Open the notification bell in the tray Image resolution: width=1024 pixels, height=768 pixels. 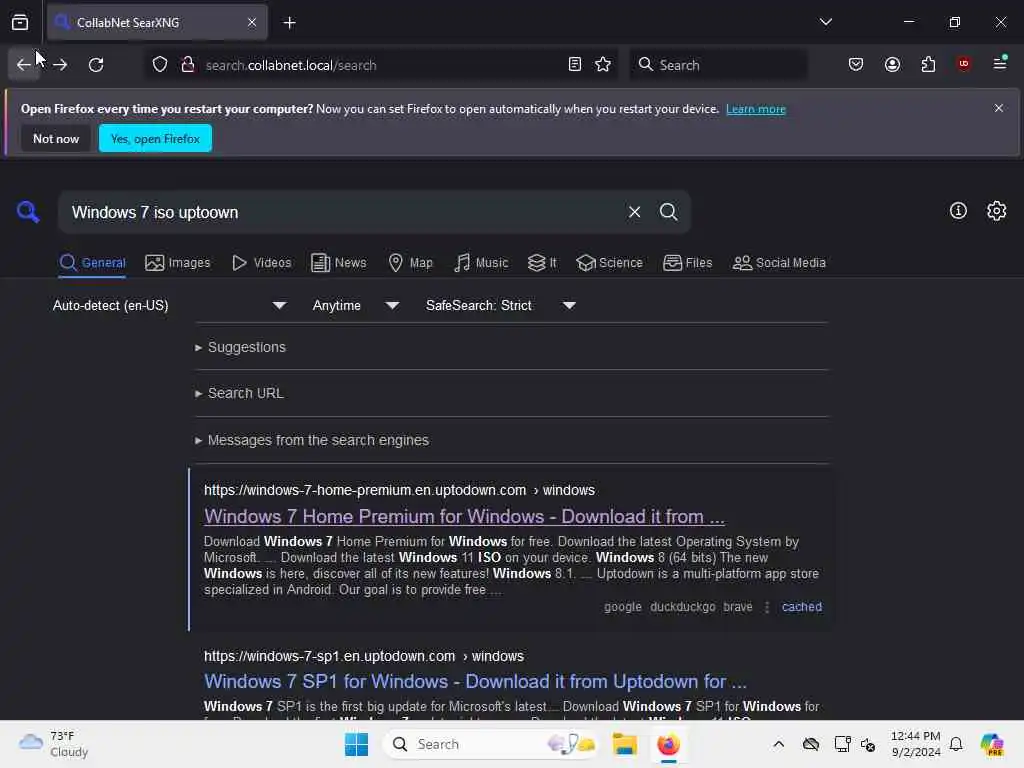[956, 744]
